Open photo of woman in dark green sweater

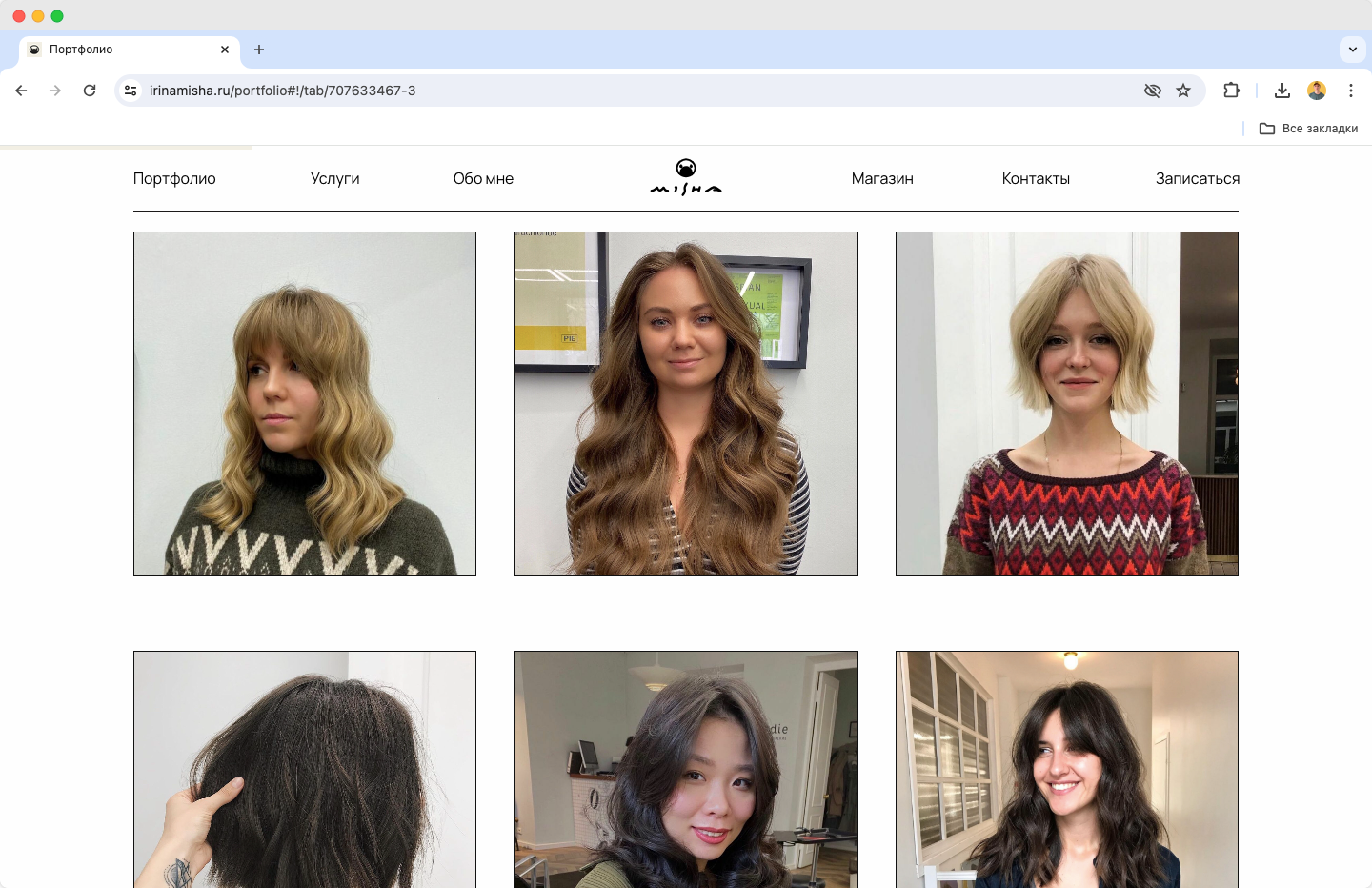click(305, 404)
